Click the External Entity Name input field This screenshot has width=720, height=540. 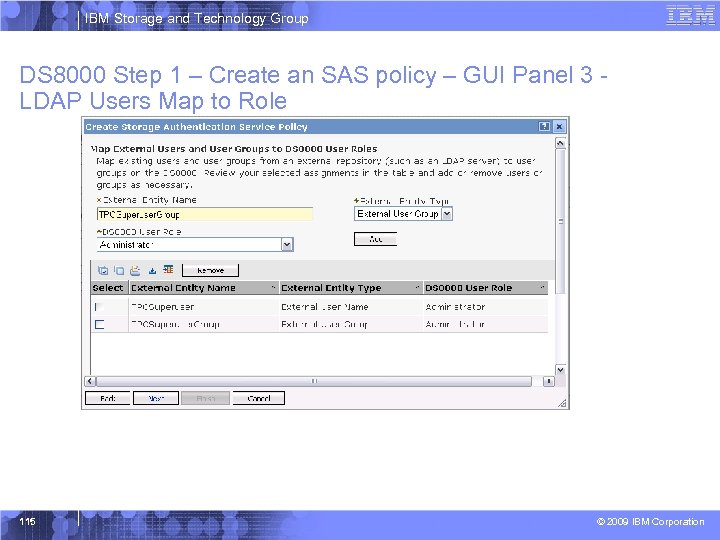pyautogui.click(x=205, y=214)
